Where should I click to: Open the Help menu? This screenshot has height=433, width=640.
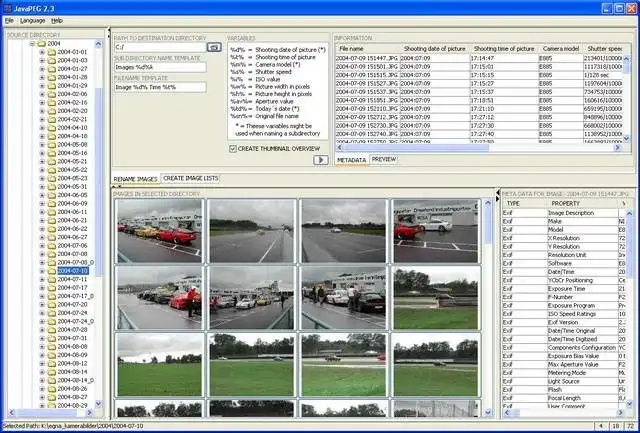click(x=57, y=20)
